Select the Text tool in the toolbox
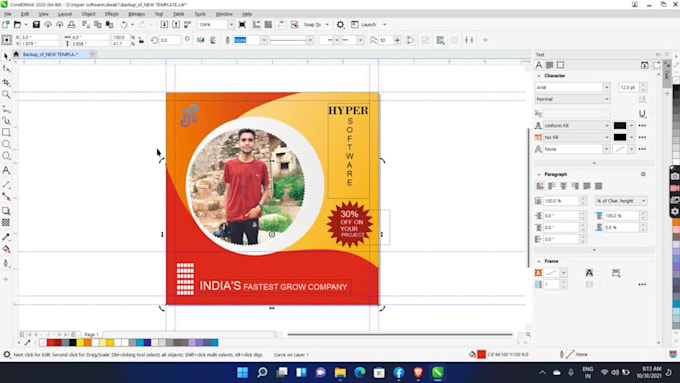This screenshot has height=383, width=680. click(6, 170)
